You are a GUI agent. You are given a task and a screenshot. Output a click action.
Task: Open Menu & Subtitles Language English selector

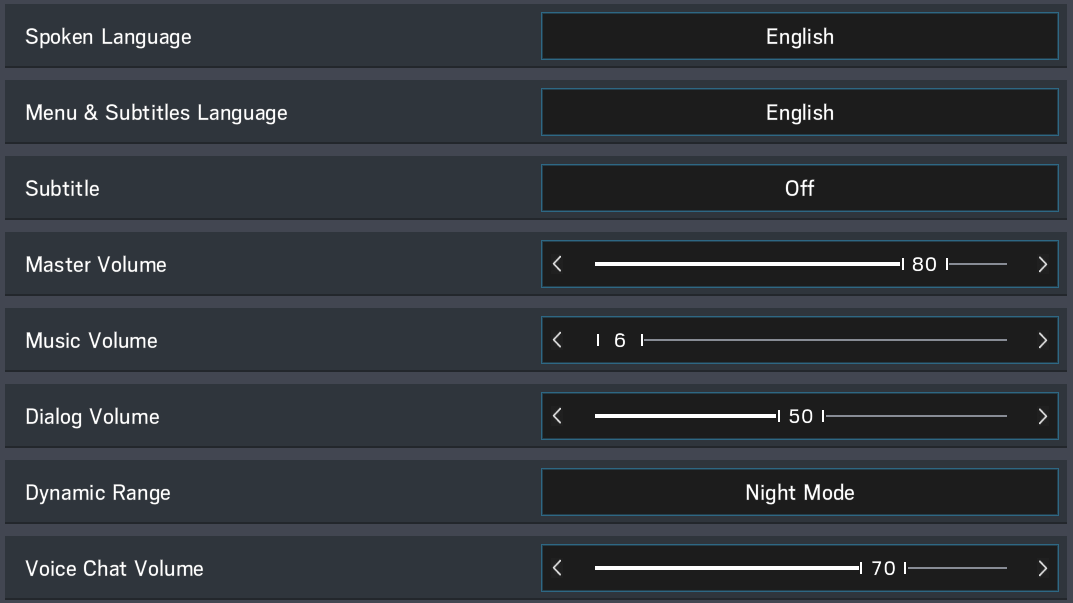pos(799,113)
